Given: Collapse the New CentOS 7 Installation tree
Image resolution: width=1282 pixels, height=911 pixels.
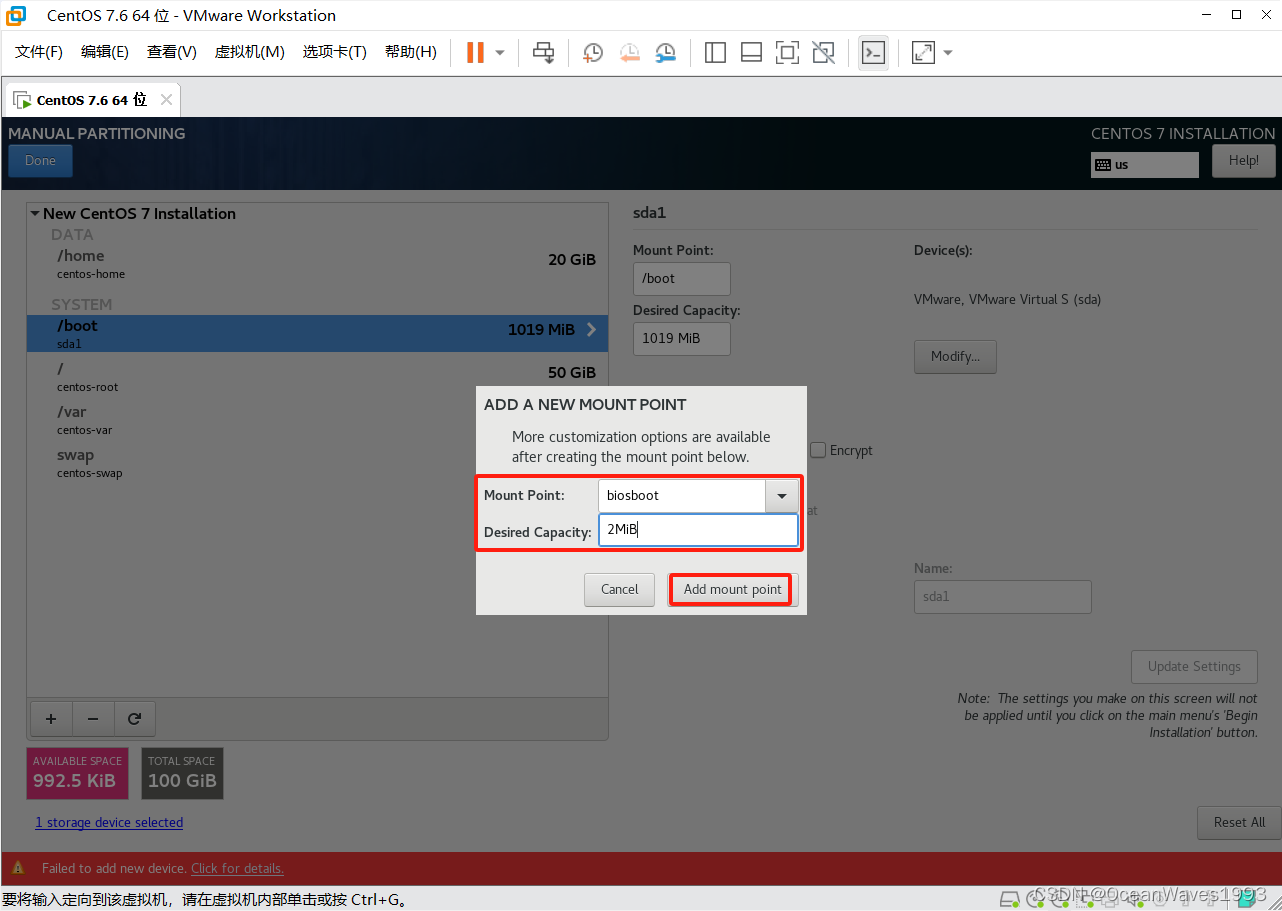Looking at the screenshot, I should [x=35, y=213].
